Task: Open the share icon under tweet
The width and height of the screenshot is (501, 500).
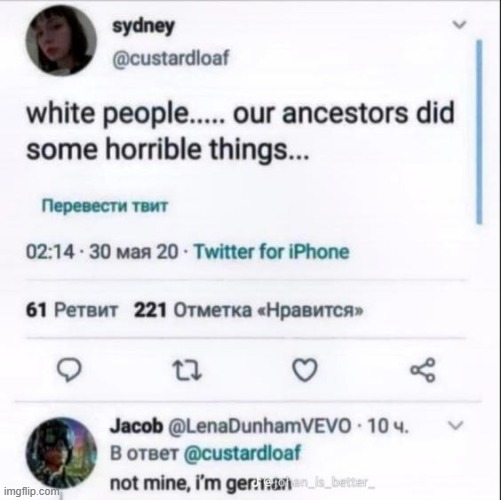Action: coord(423,369)
